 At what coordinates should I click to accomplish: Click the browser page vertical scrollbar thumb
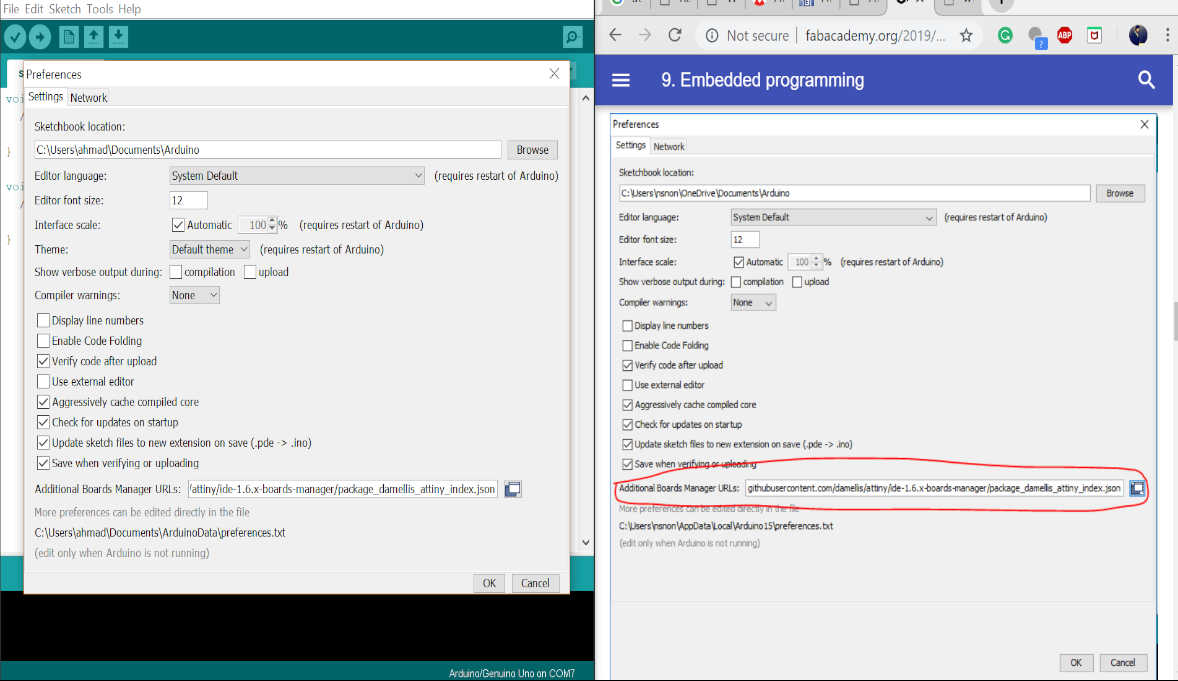(1175, 321)
